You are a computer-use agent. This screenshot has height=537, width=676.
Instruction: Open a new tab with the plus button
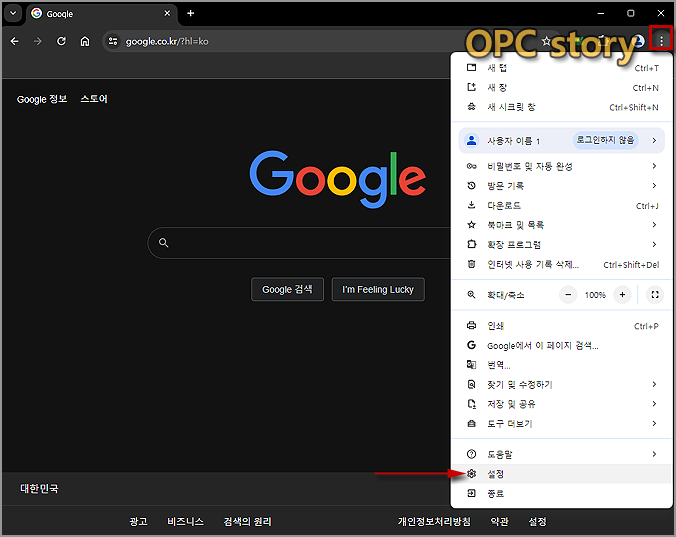click(191, 13)
